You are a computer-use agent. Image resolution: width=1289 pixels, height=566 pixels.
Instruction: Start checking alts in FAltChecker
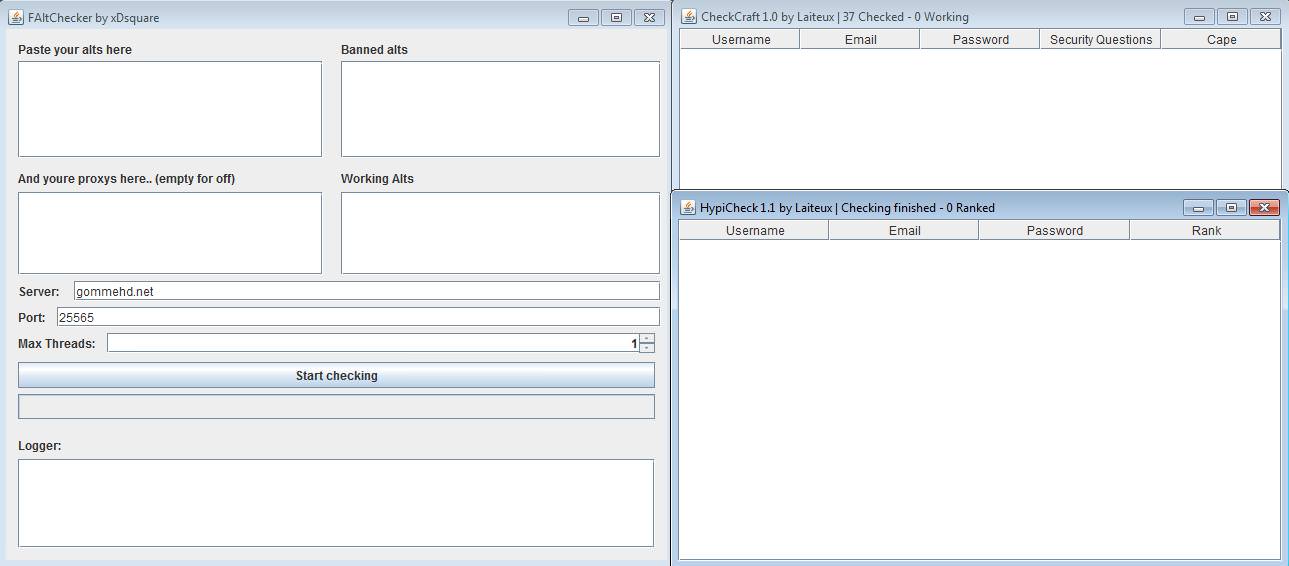tap(336, 375)
